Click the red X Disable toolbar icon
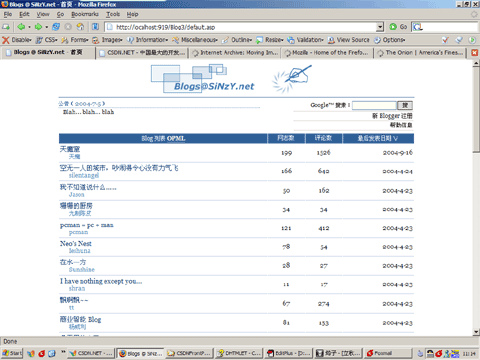The height and width of the screenshot is (360, 480). (x=6, y=40)
